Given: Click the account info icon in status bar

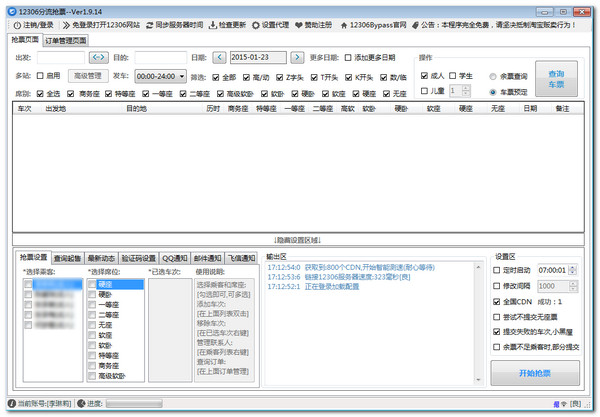Looking at the screenshot, I should point(12,404).
